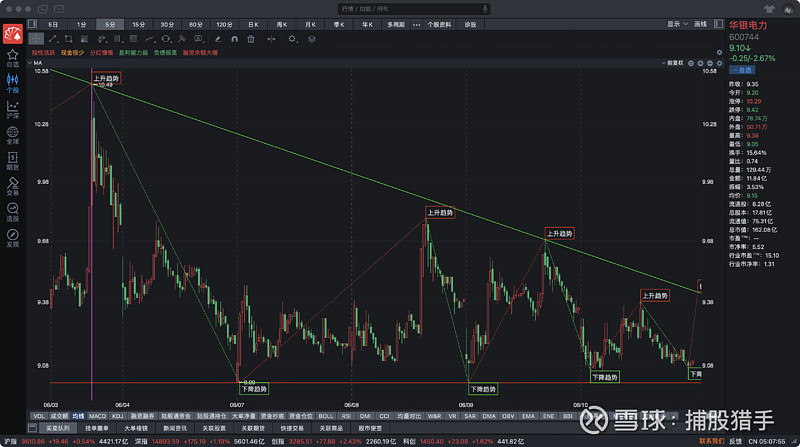The height and width of the screenshot is (447, 800).
Task: Open the 全球 globe icon
Action: tap(12, 135)
